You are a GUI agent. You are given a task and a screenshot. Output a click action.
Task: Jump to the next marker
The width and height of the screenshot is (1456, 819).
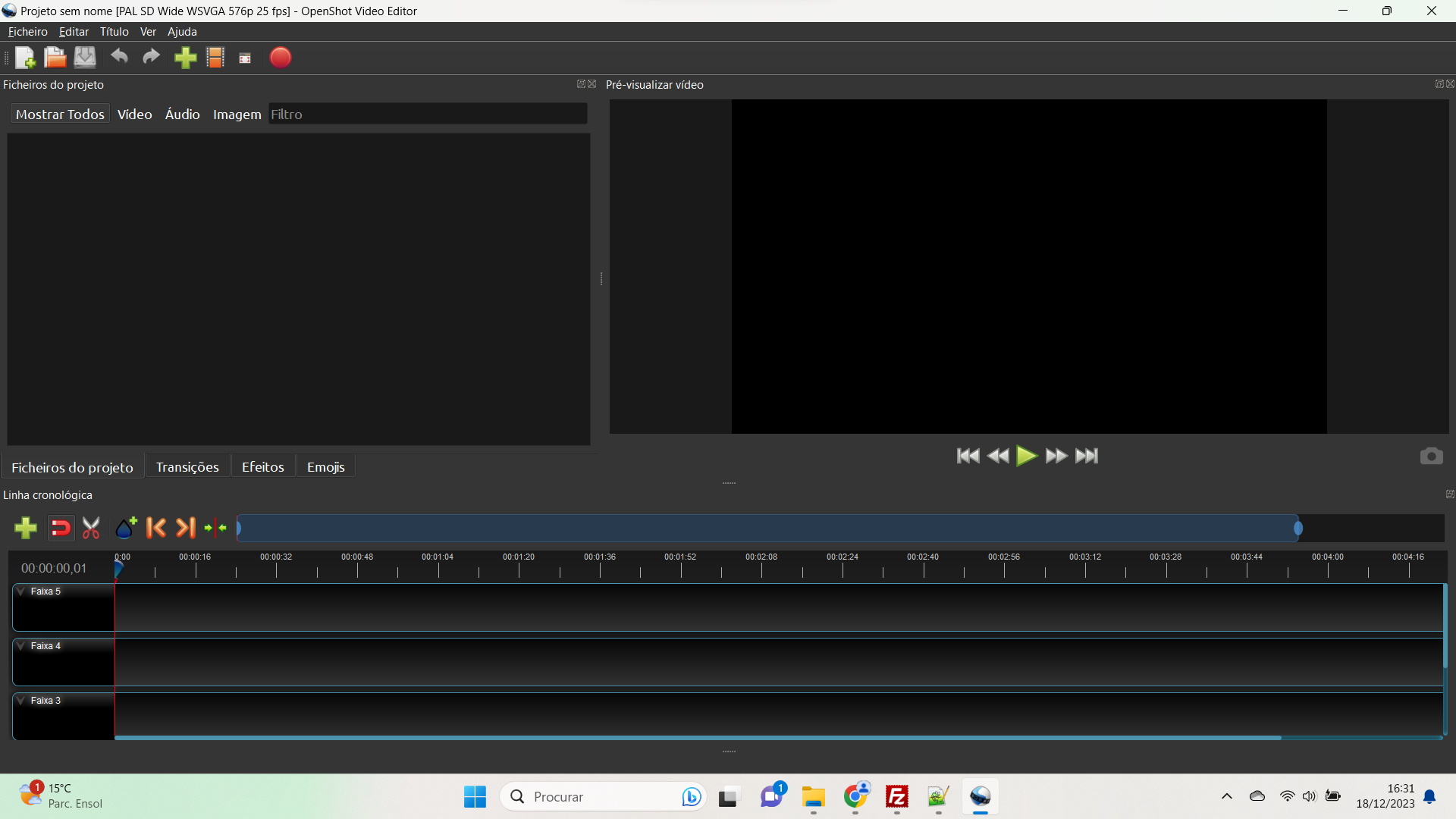coord(186,528)
